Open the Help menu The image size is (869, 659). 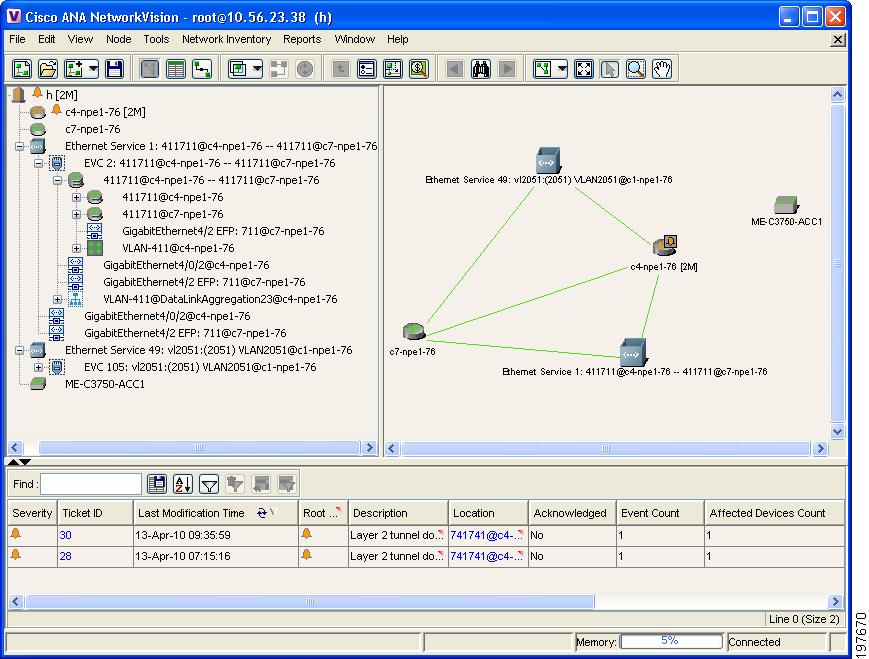397,39
